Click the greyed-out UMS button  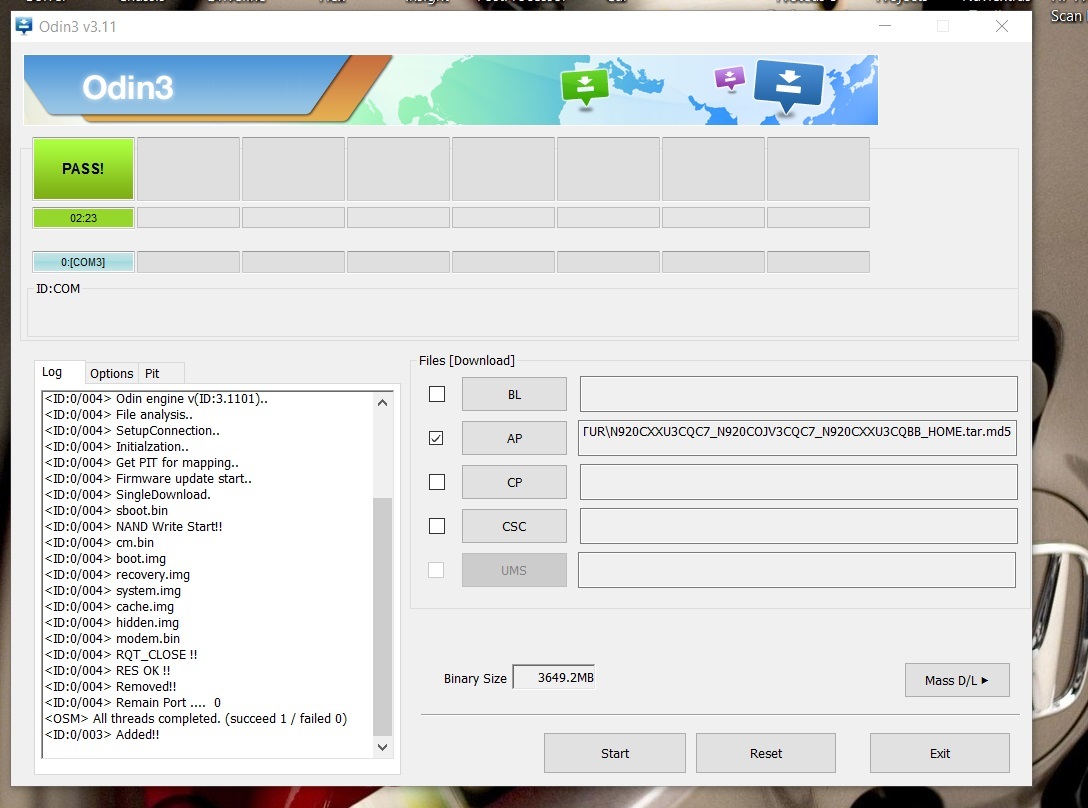[514, 570]
